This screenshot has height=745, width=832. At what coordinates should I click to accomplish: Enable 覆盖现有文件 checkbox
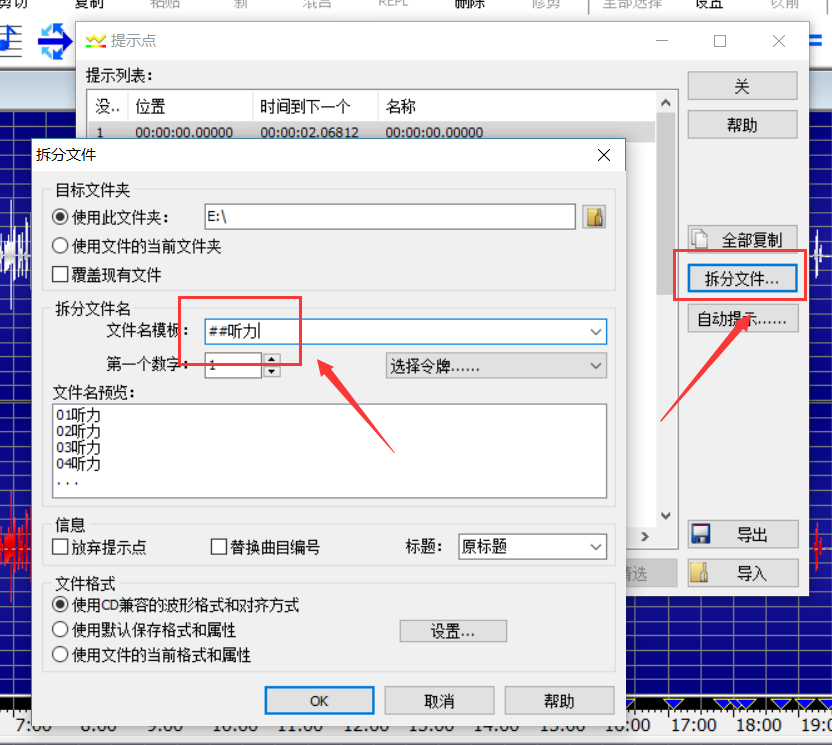pyautogui.click(x=60, y=274)
